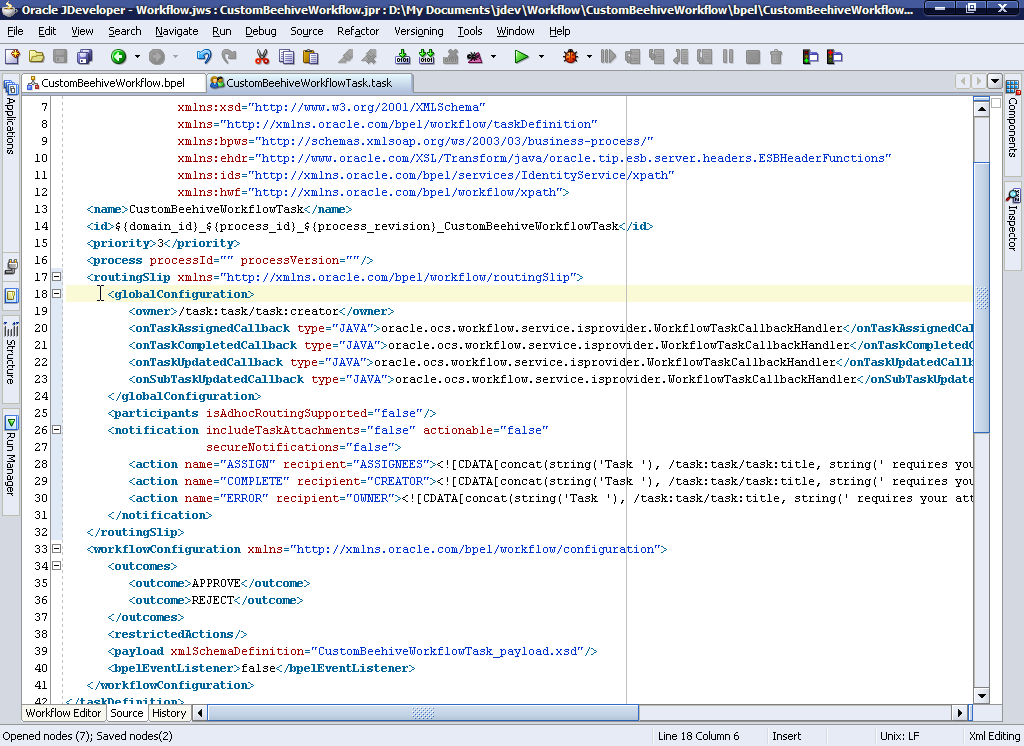This screenshot has width=1024, height=746.
Task: Collapse the notification element on line 26
Action: coord(56,429)
